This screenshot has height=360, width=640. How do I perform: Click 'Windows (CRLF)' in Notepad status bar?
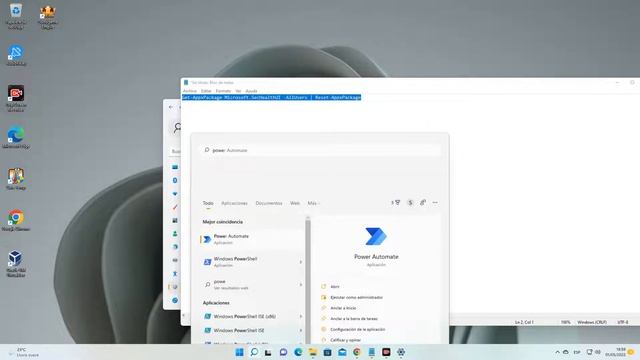pos(592,322)
